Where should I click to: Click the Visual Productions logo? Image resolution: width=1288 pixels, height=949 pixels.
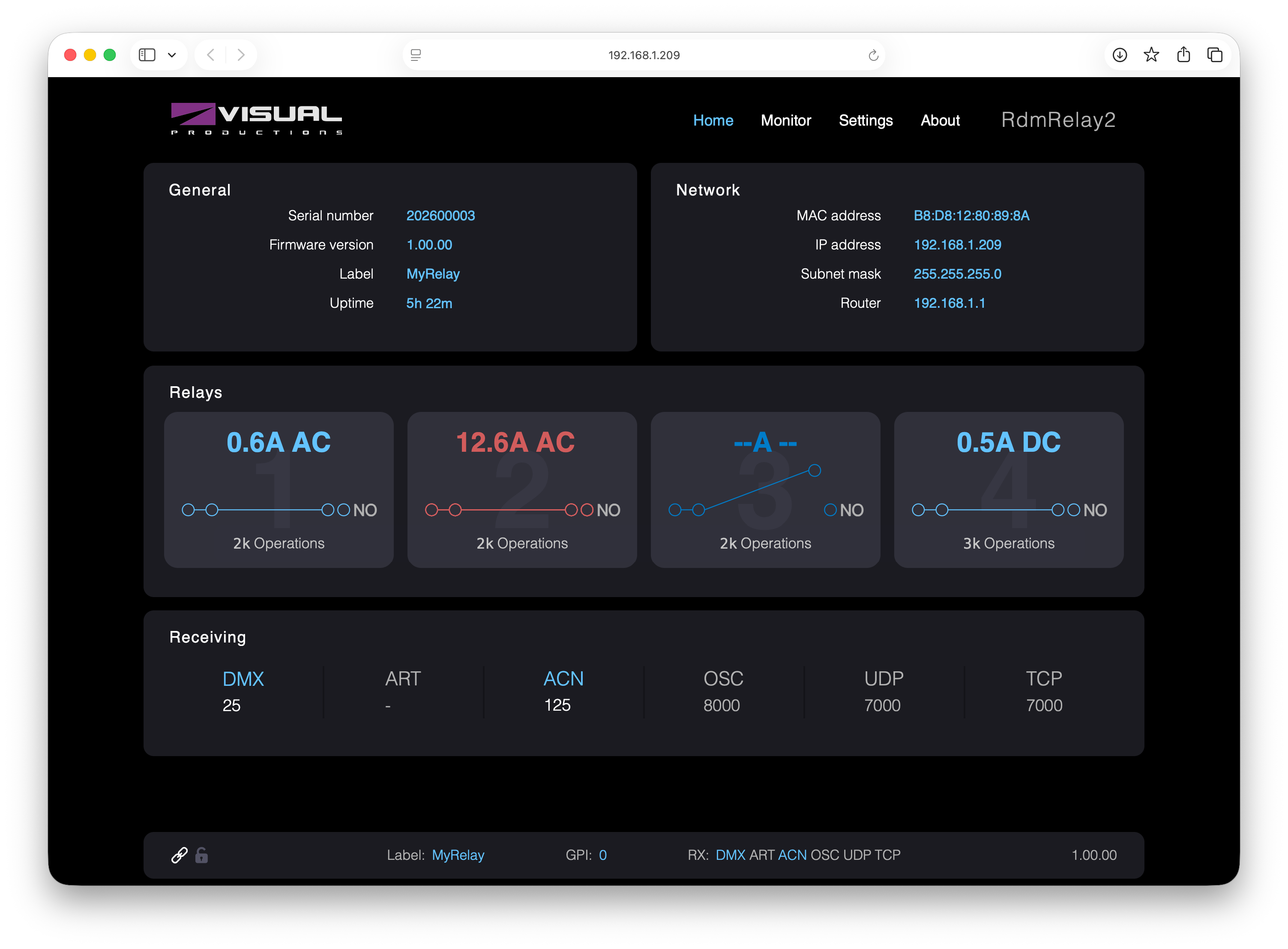(256, 119)
